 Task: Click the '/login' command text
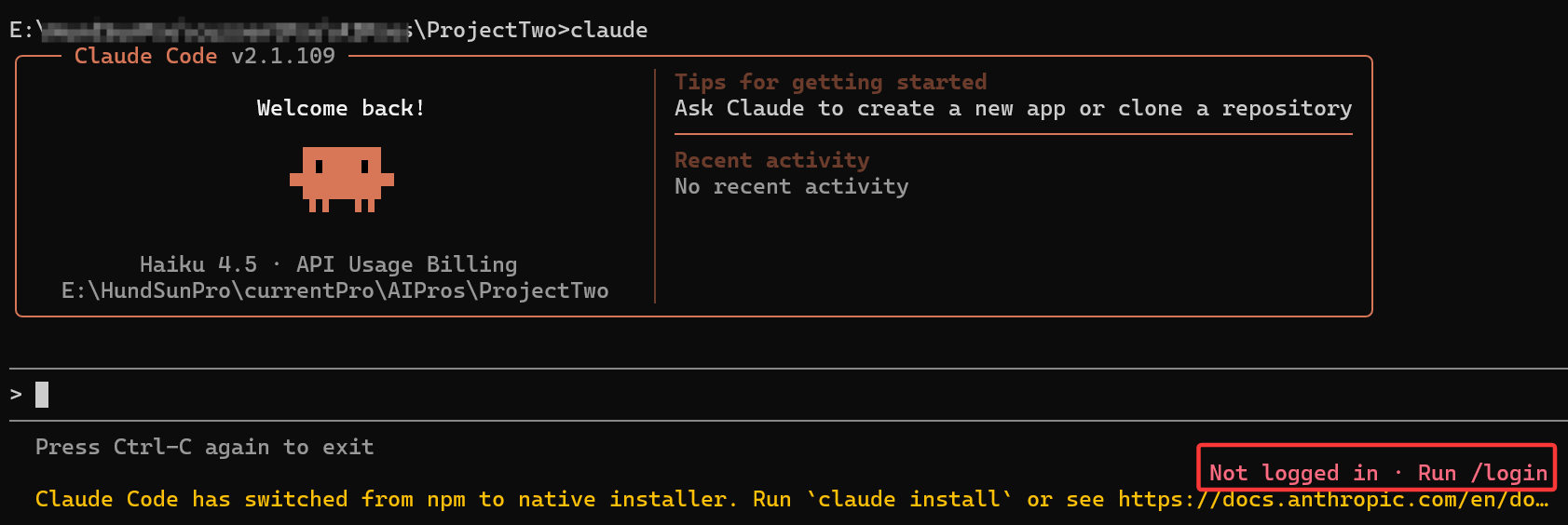point(1508,473)
